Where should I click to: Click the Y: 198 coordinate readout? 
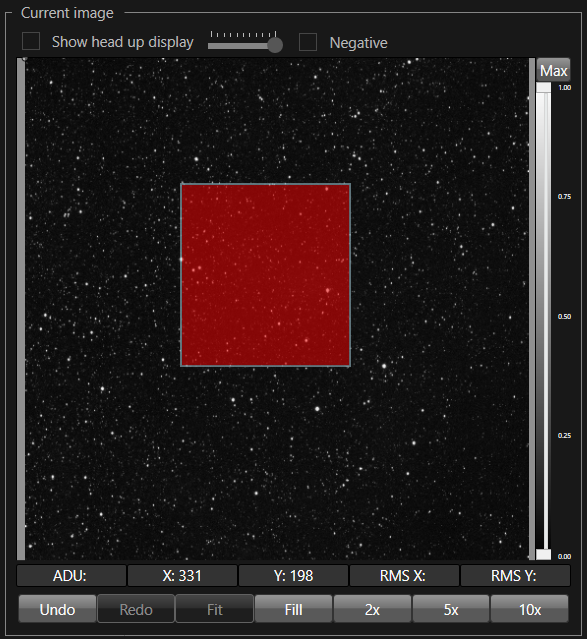tap(294, 575)
